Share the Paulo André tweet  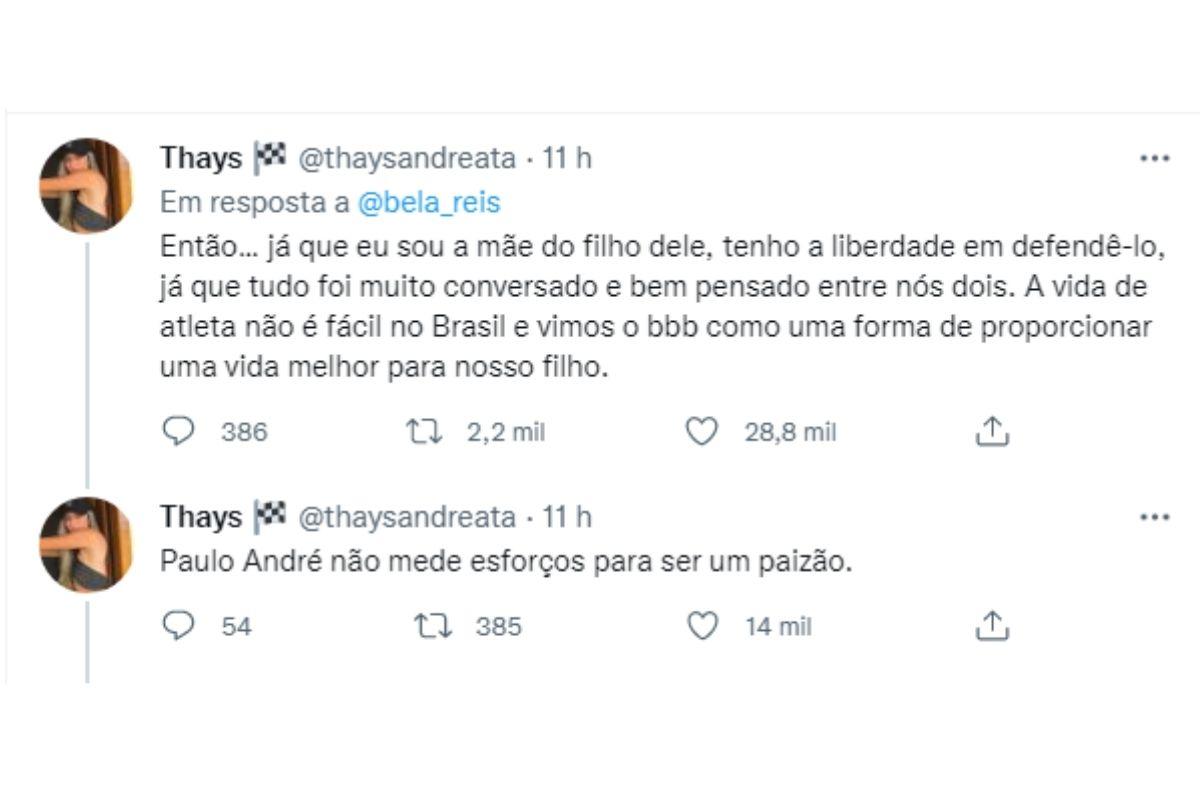pos(991,626)
